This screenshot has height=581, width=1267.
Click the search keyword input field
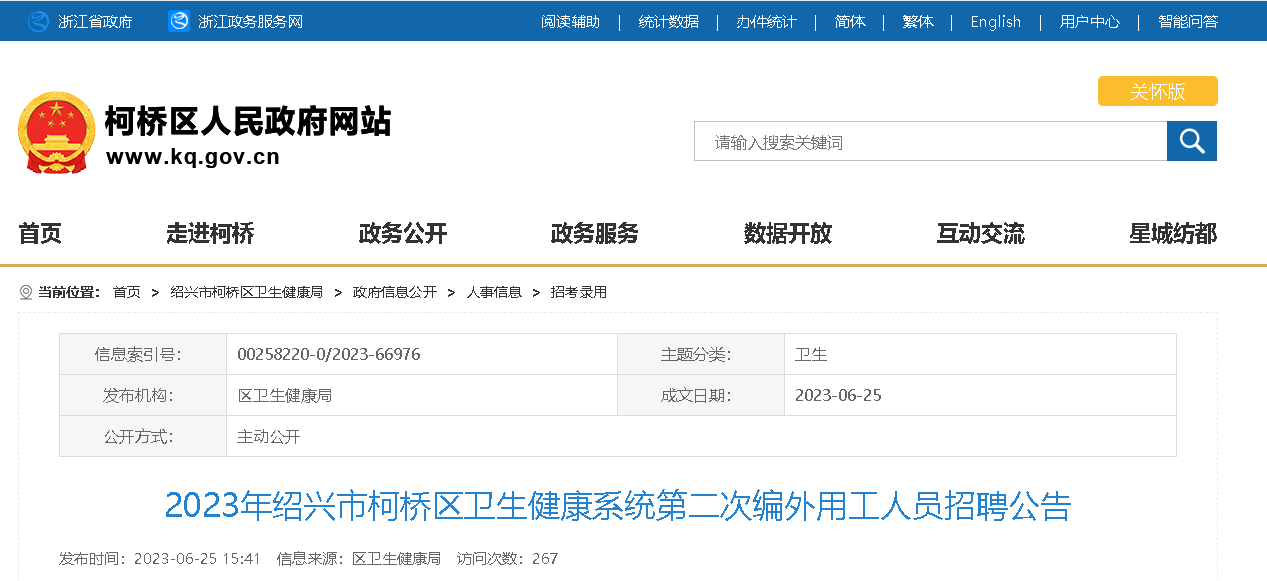[x=930, y=142]
